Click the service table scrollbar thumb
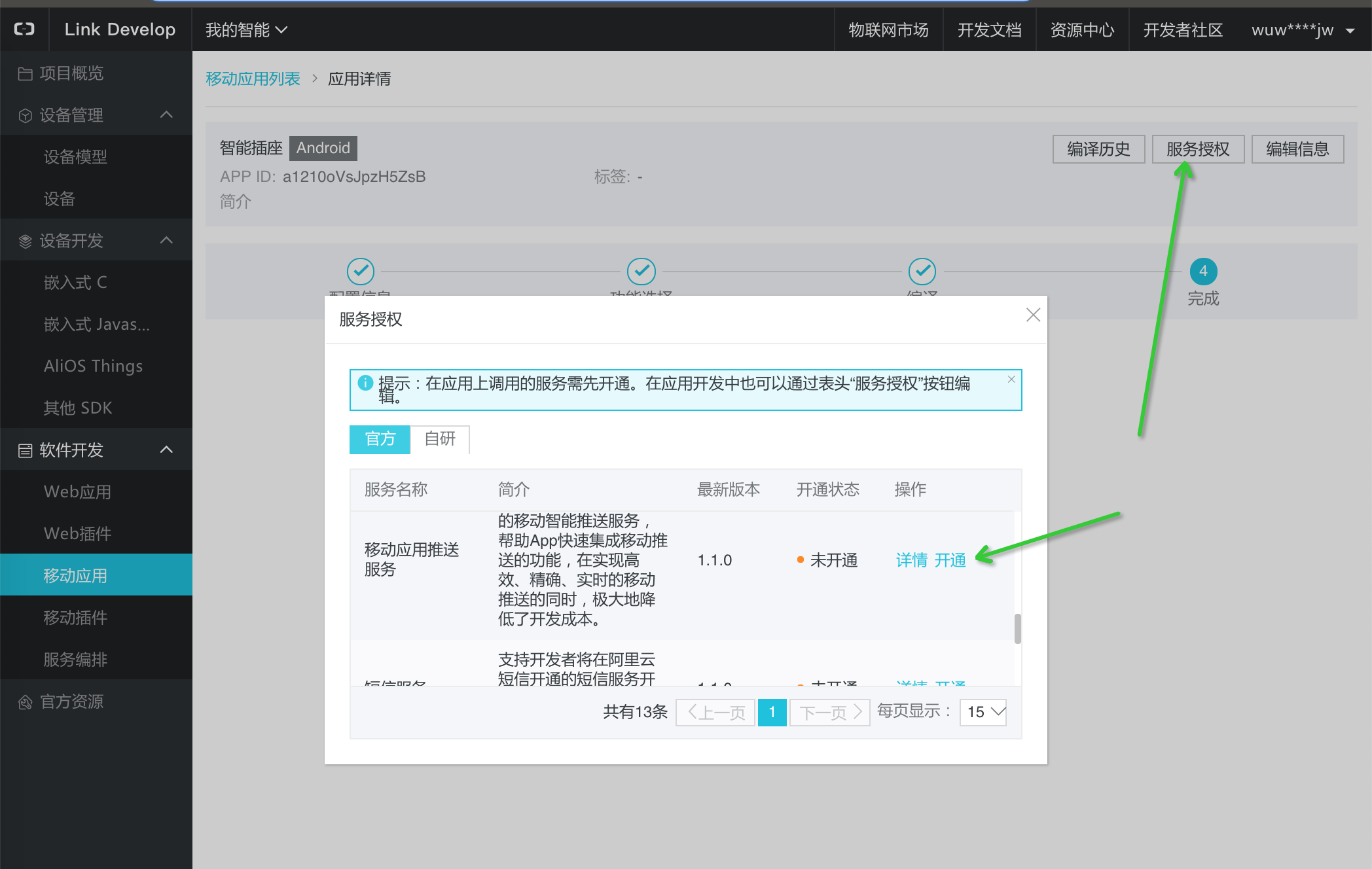1372x869 pixels. click(1017, 629)
